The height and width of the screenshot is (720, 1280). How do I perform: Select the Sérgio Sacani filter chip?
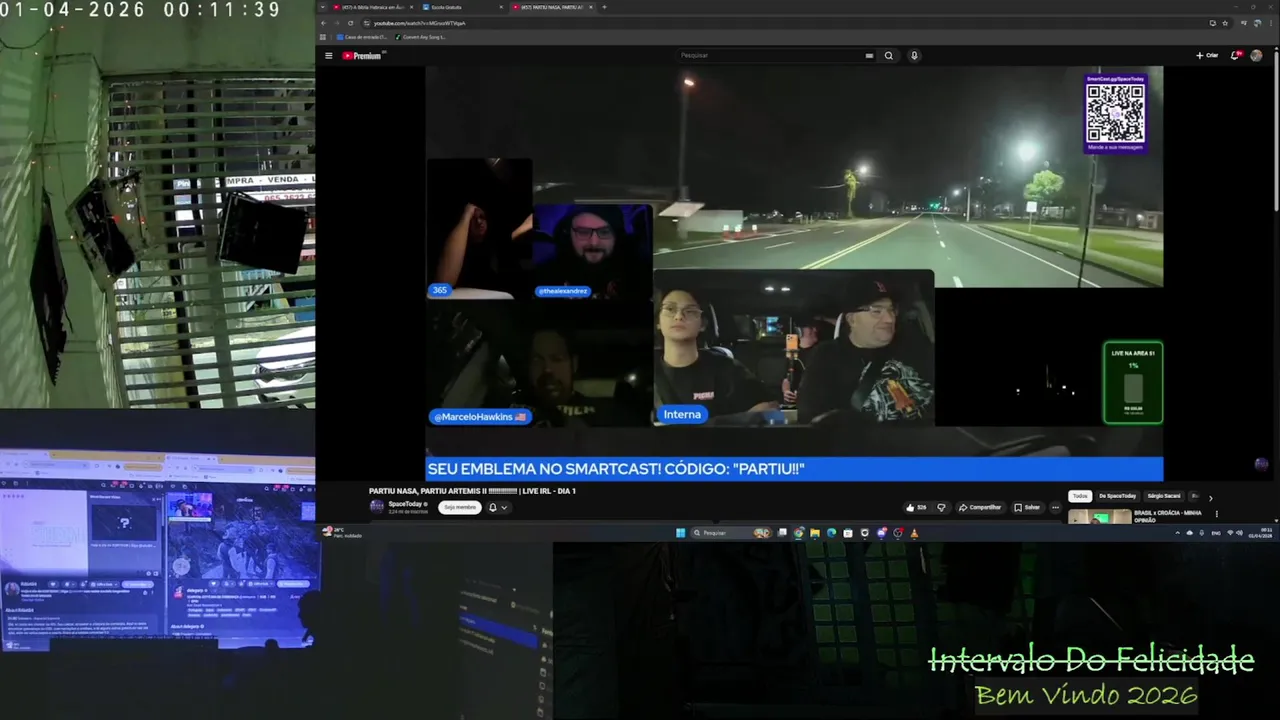click(1164, 496)
